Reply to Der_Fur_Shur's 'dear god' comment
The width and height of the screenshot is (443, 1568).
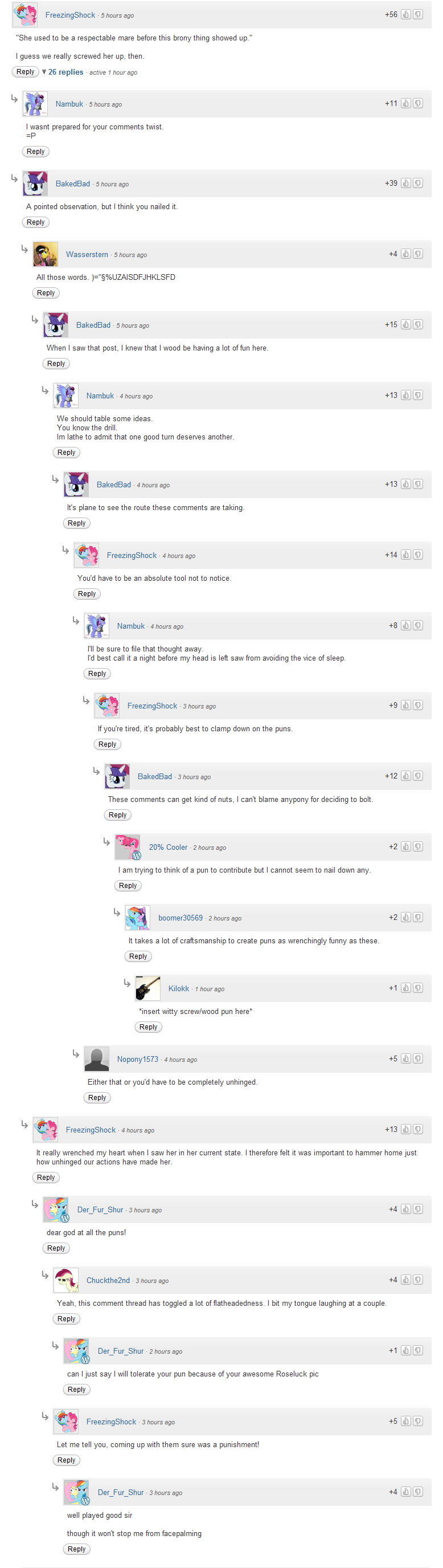[56, 1247]
